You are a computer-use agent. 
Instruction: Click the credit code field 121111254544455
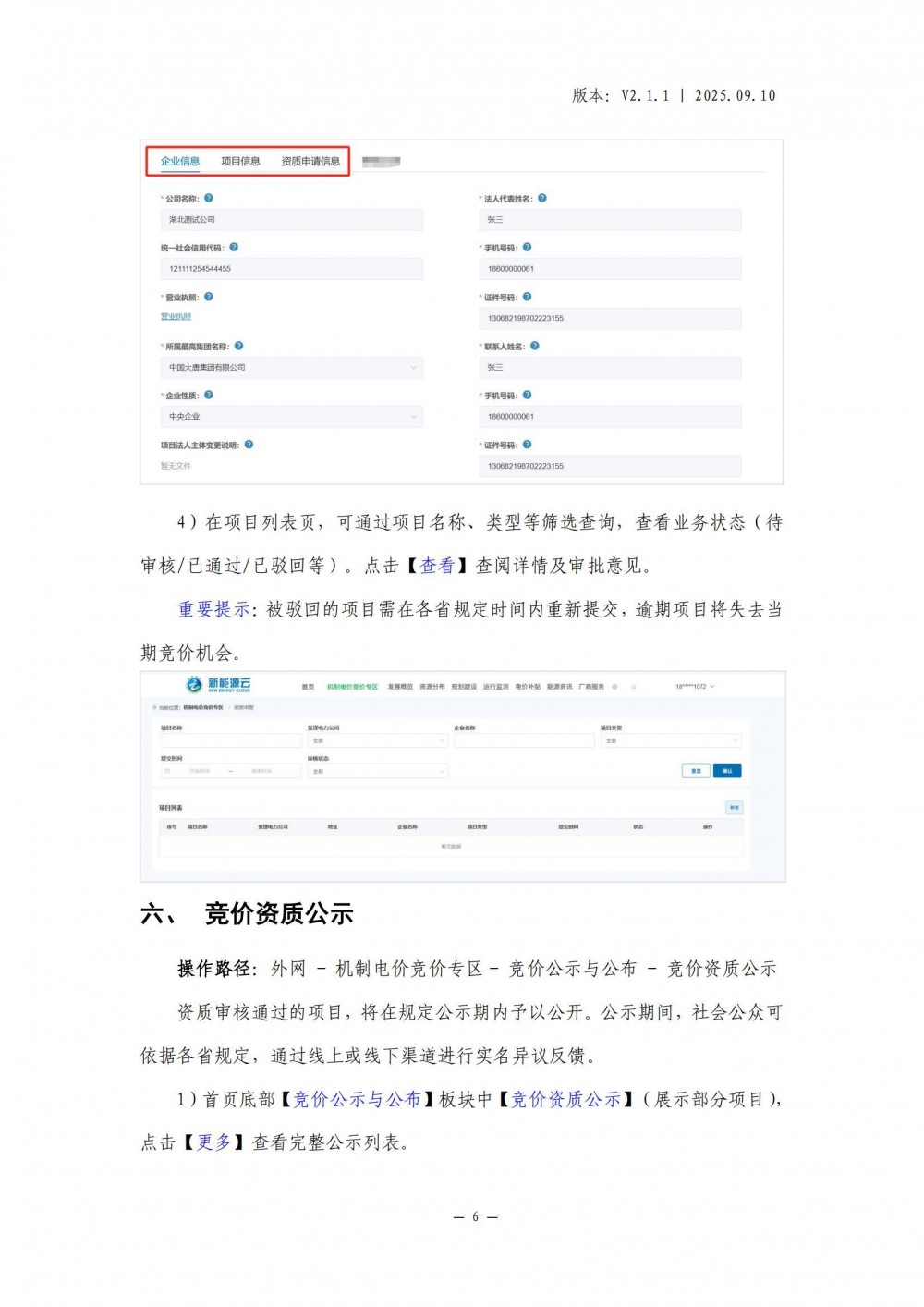coord(291,269)
